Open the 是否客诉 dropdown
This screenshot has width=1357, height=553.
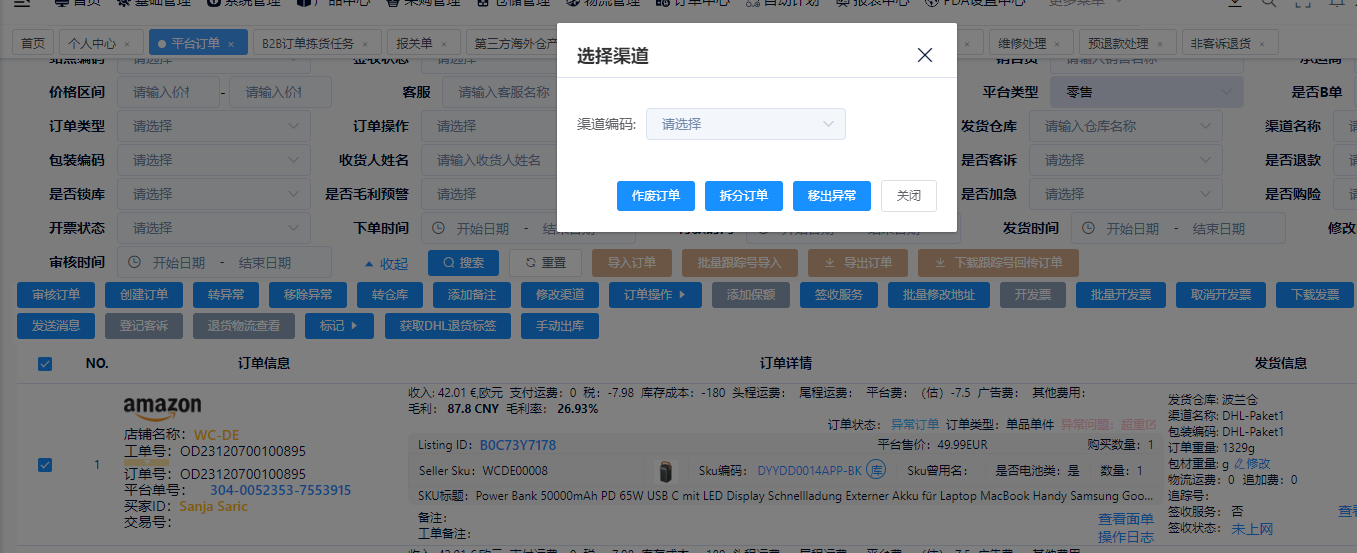[x=1126, y=160]
